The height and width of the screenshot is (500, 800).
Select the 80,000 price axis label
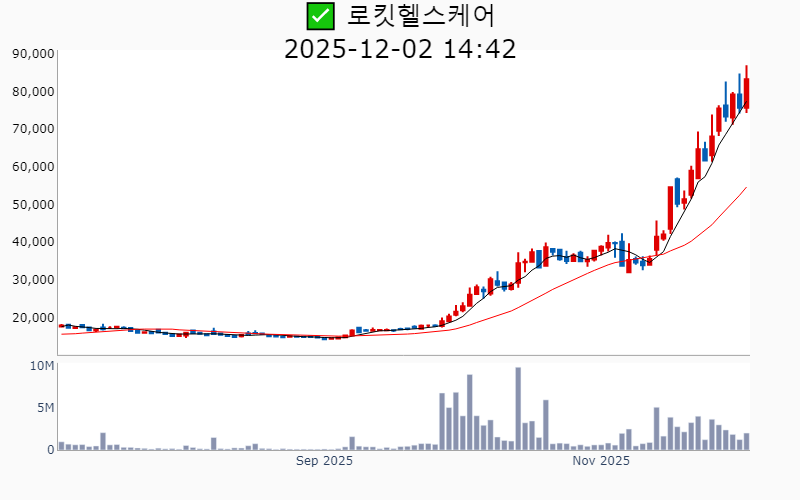(x=33, y=92)
